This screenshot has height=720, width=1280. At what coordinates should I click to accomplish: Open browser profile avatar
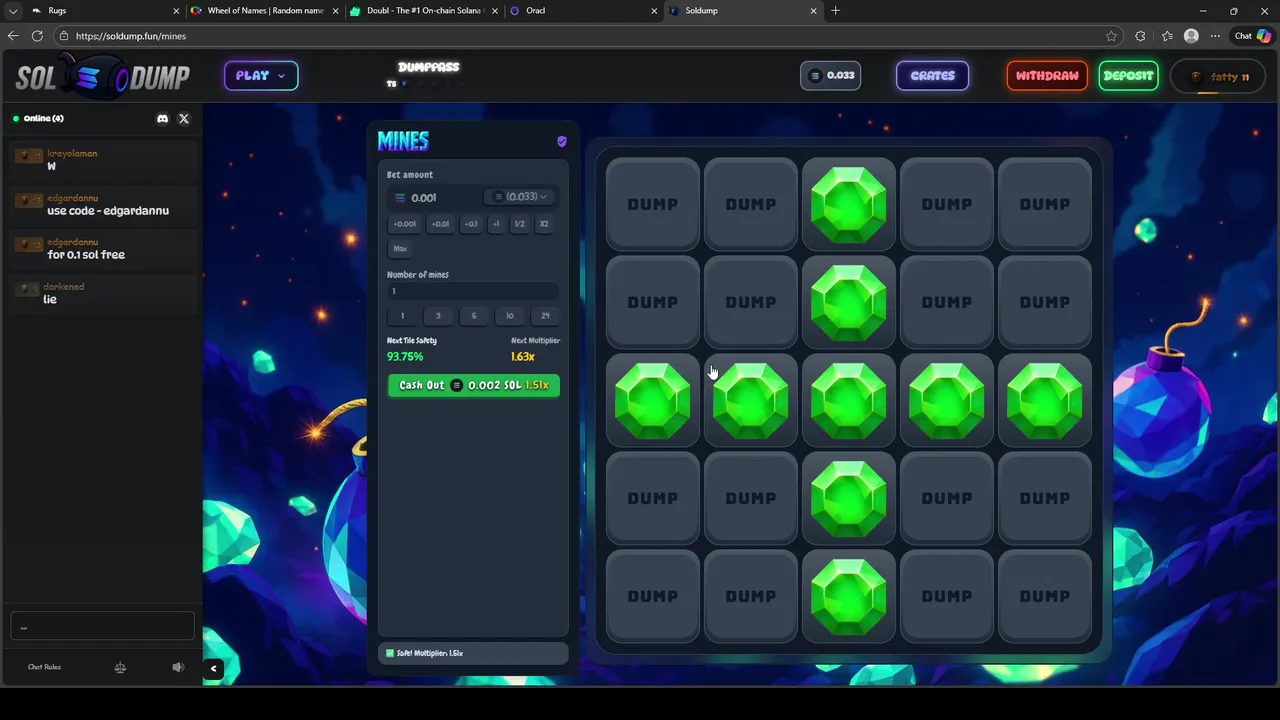pyautogui.click(x=1191, y=36)
